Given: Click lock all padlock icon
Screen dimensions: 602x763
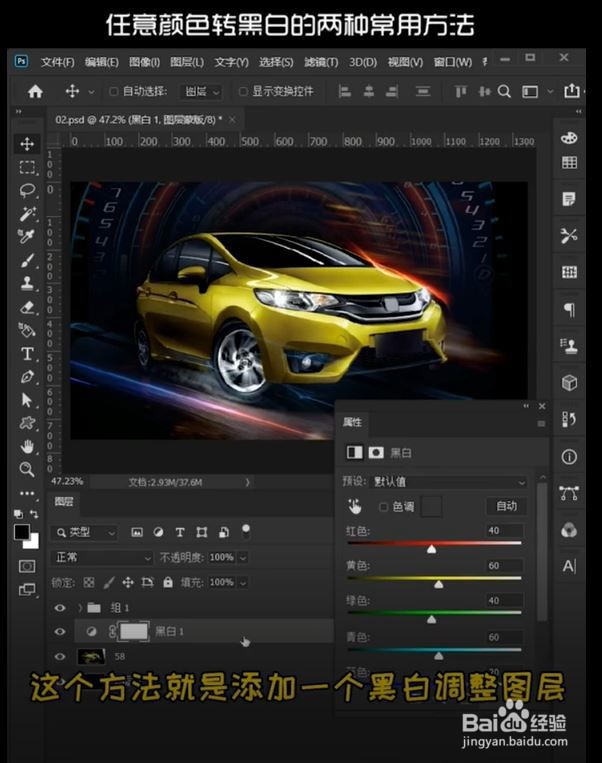Looking at the screenshot, I should (x=168, y=582).
